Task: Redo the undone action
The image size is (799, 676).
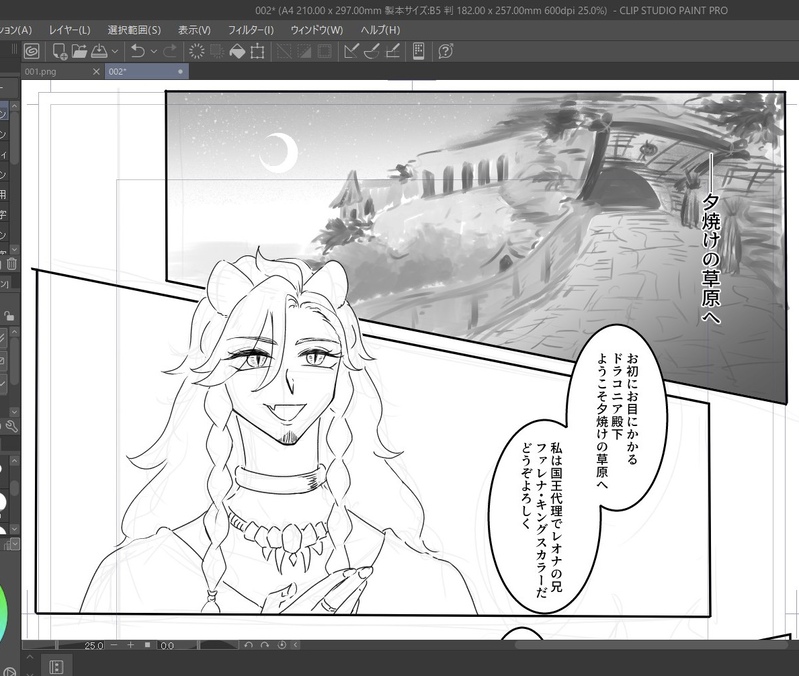Action: tap(170, 51)
